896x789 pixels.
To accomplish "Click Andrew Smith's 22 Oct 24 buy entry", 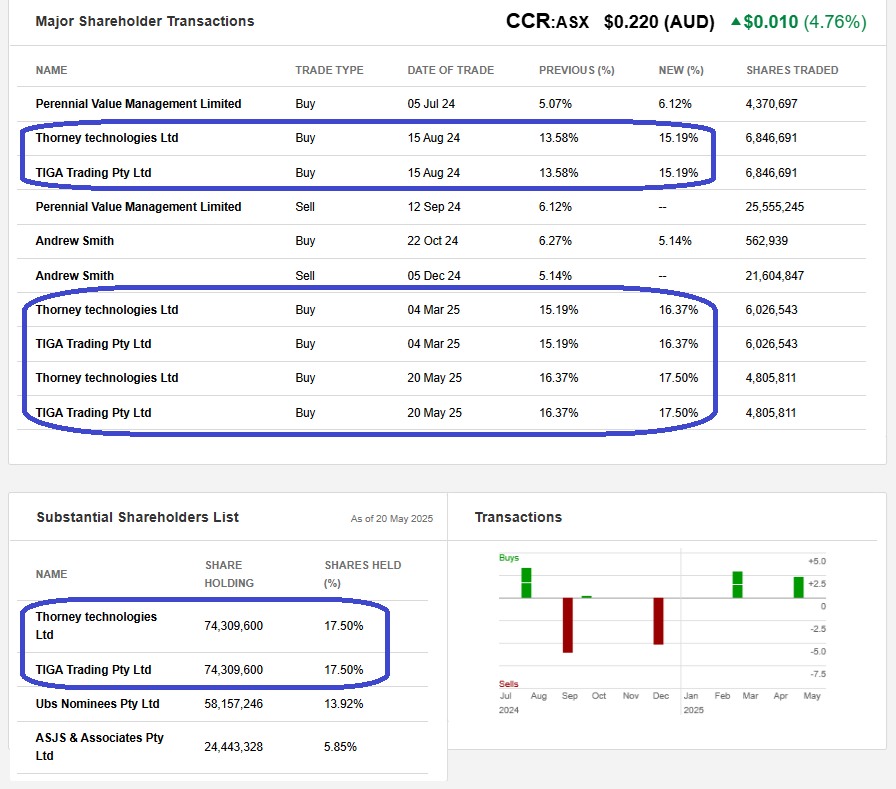I will pyautogui.click(x=75, y=241).
